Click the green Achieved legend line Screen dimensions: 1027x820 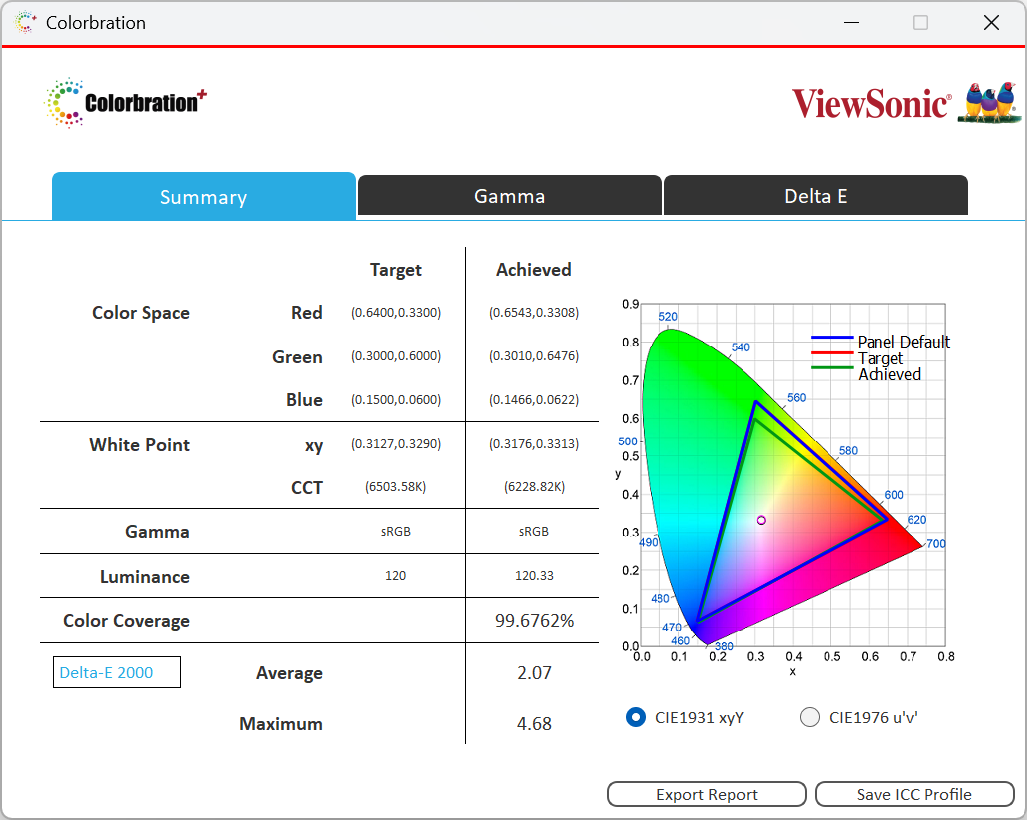832,371
